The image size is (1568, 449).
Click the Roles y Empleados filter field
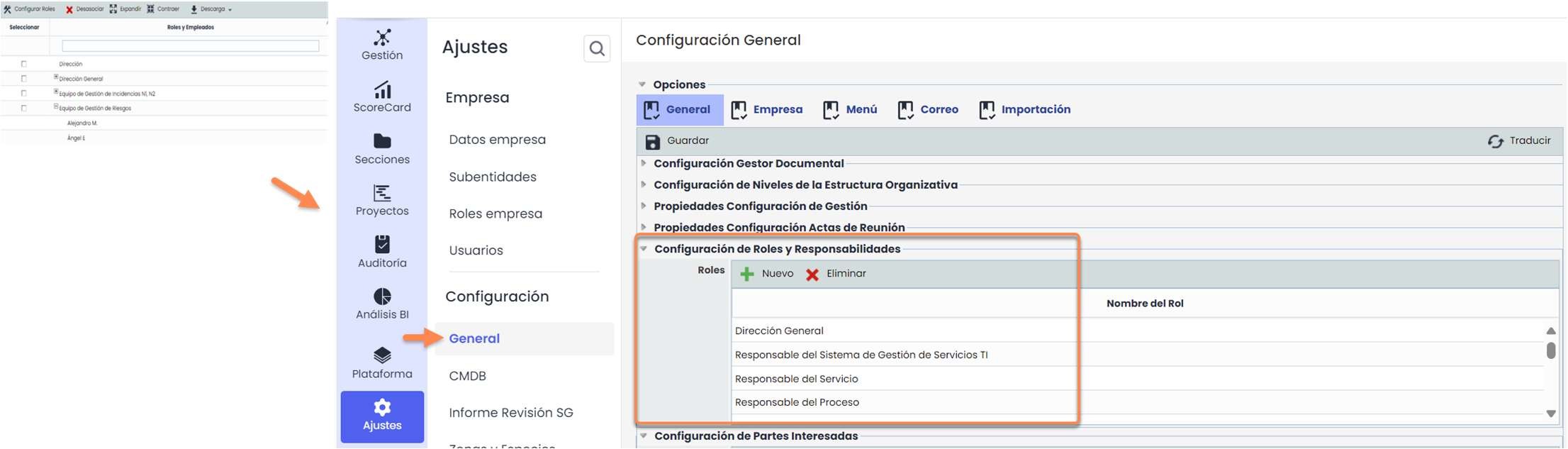(190, 46)
